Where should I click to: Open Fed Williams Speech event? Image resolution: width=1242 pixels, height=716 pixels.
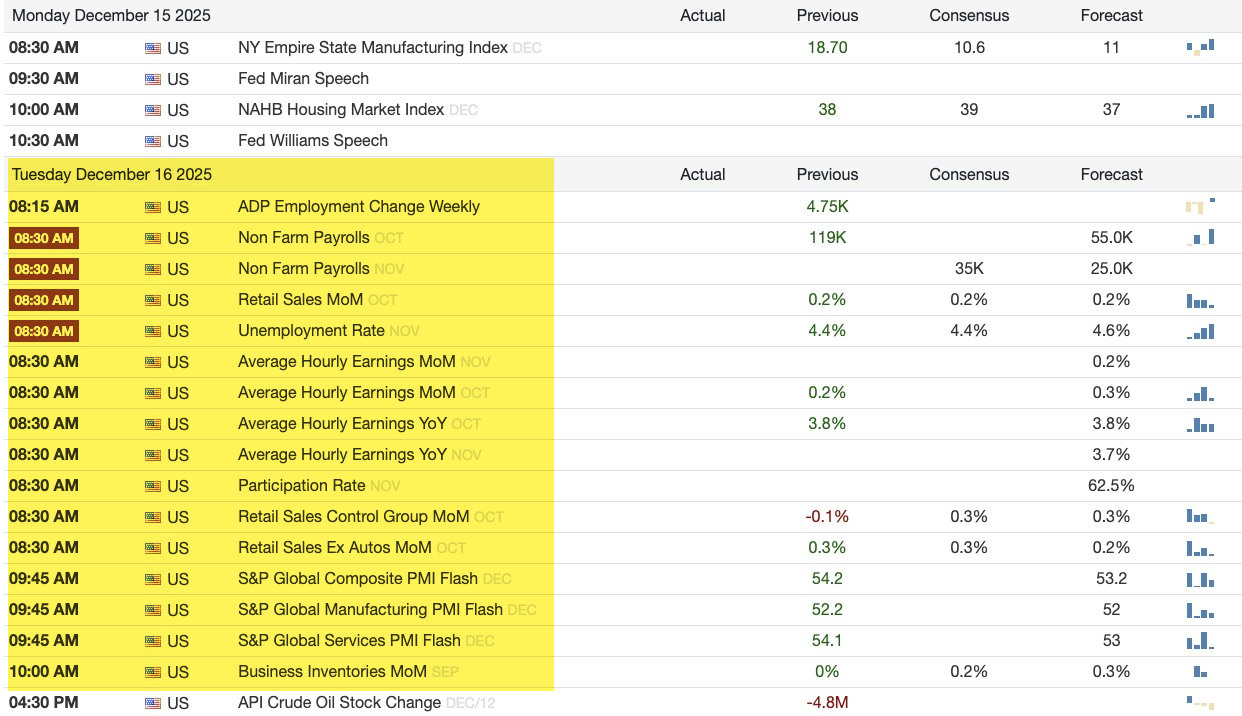click(x=313, y=140)
